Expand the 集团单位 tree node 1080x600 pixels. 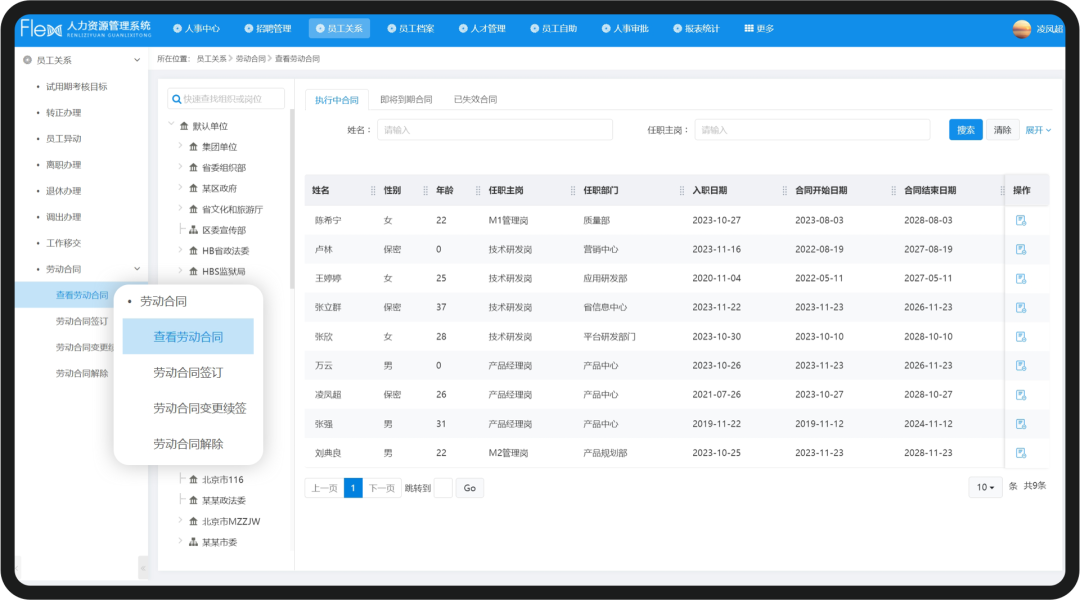pos(181,146)
